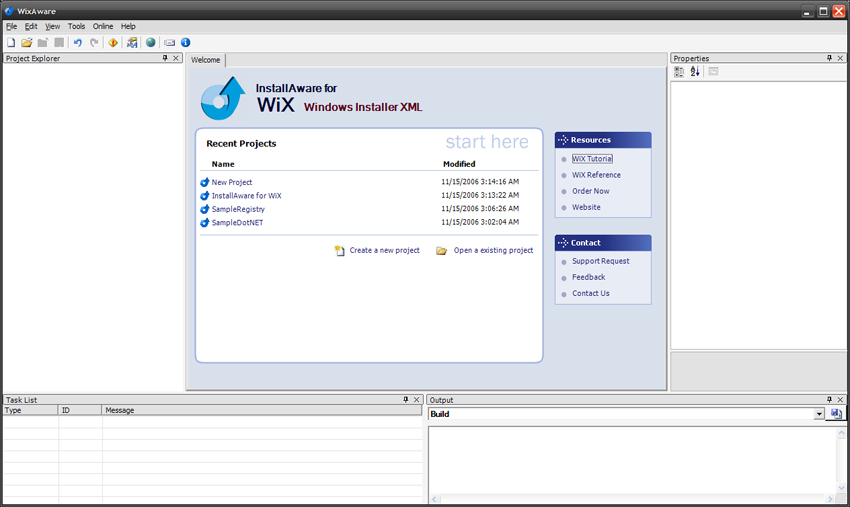Open the File menu
This screenshot has width=850, height=507.
[x=11, y=26]
